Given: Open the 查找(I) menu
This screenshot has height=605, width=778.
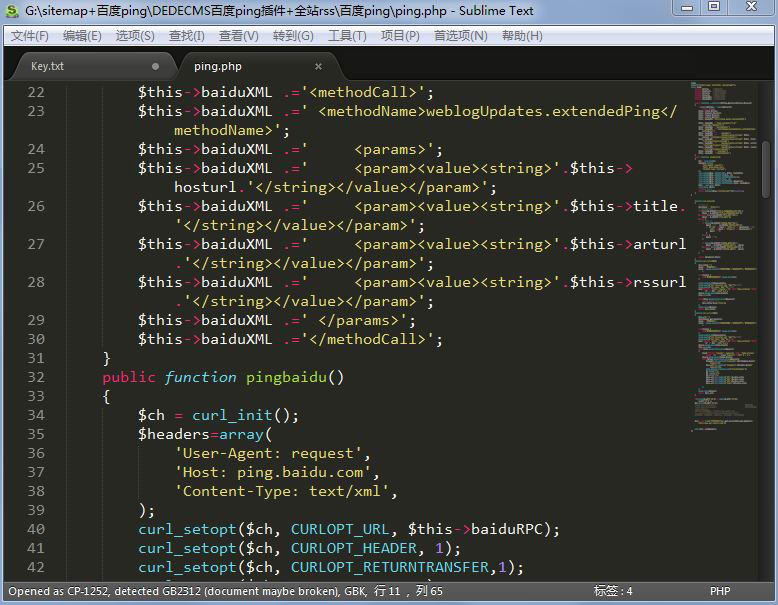Looking at the screenshot, I should pos(187,35).
